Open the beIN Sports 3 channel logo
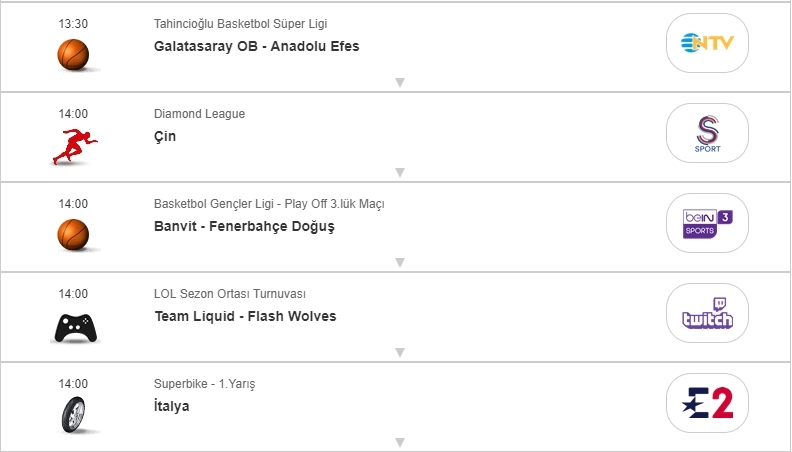 (707, 223)
